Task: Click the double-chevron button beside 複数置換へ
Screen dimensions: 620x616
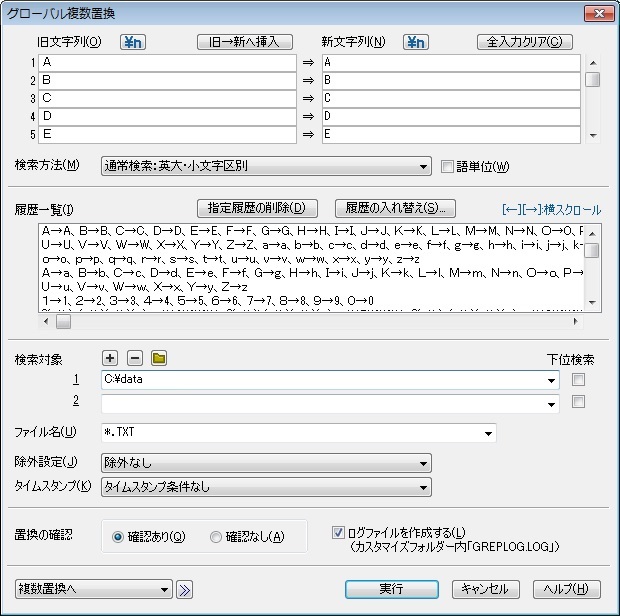Action: click(x=184, y=590)
